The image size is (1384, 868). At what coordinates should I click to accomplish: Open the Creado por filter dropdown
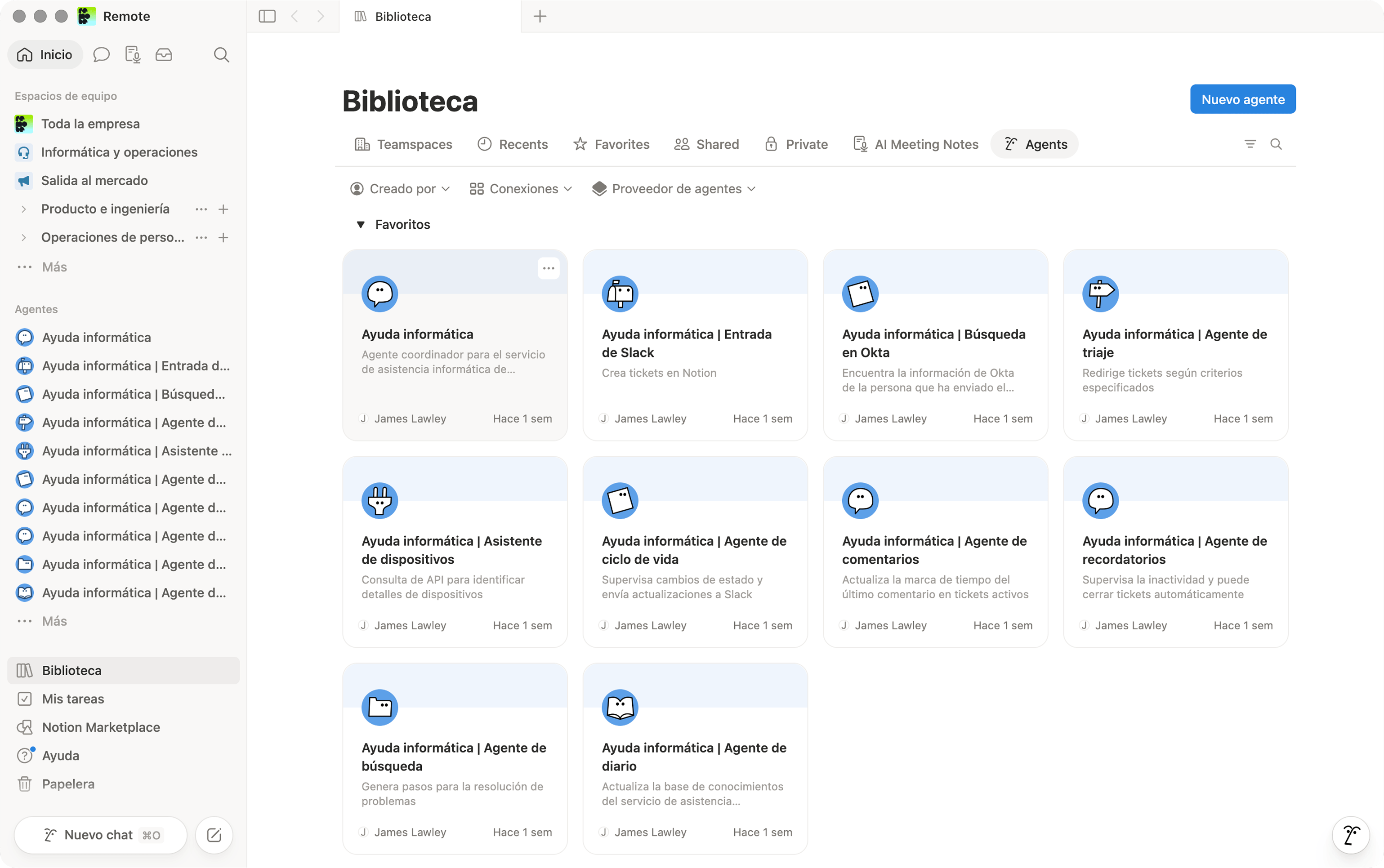400,189
